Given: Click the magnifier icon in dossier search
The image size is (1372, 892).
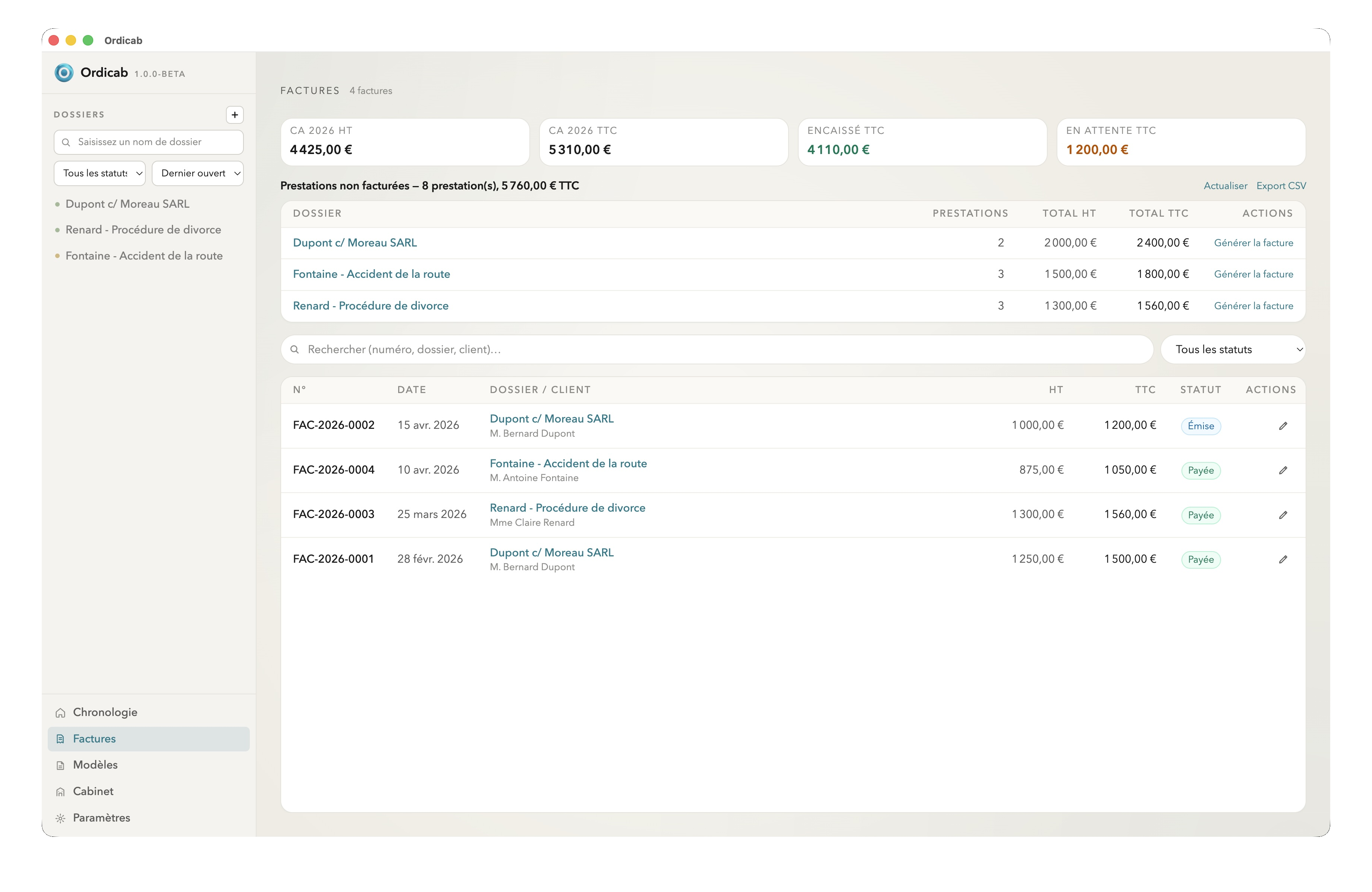Looking at the screenshot, I should [66, 142].
